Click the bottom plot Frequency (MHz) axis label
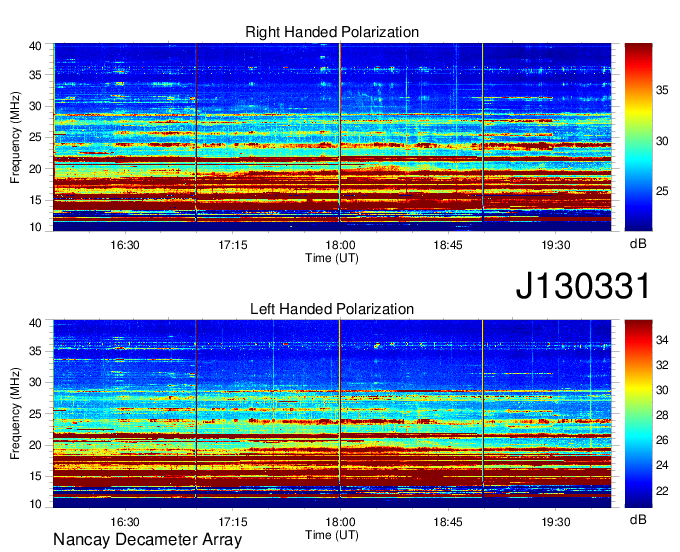The width and height of the screenshot is (680, 552). click(x=15, y=414)
